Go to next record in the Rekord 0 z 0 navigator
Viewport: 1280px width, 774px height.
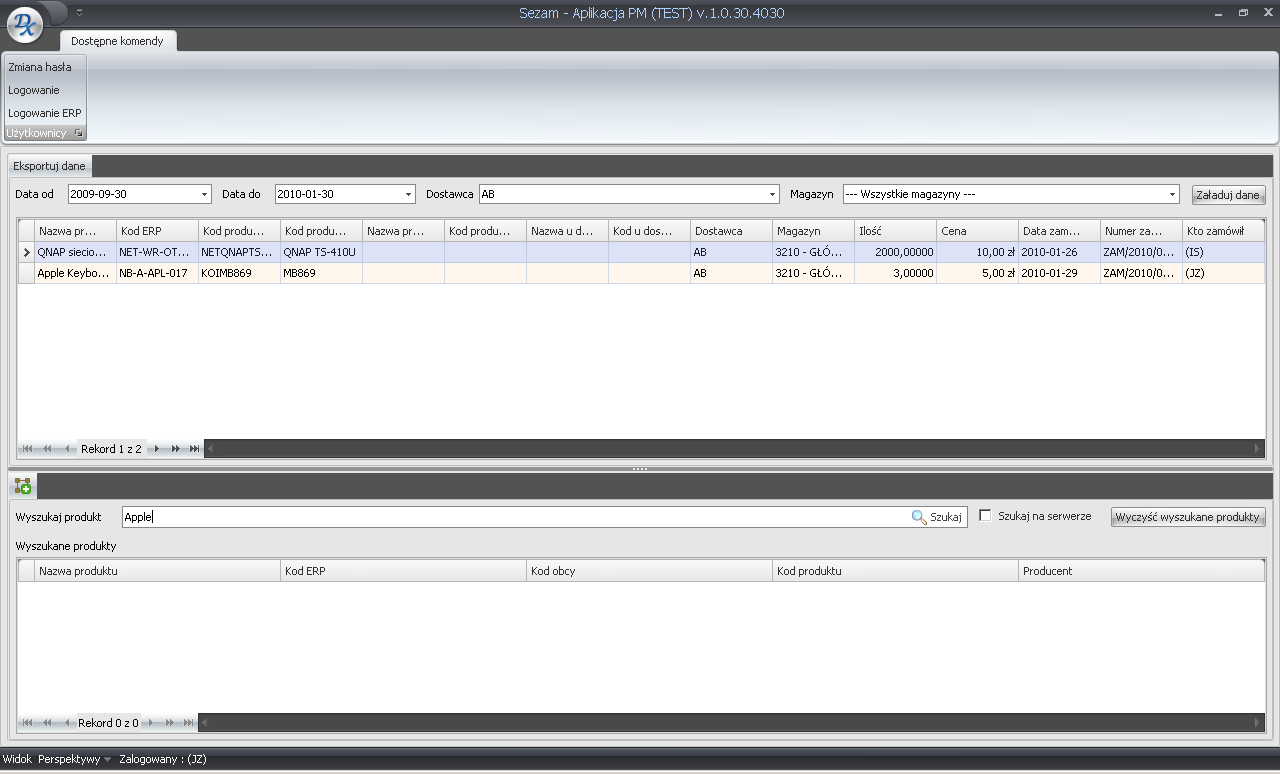(x=152, y=722)
